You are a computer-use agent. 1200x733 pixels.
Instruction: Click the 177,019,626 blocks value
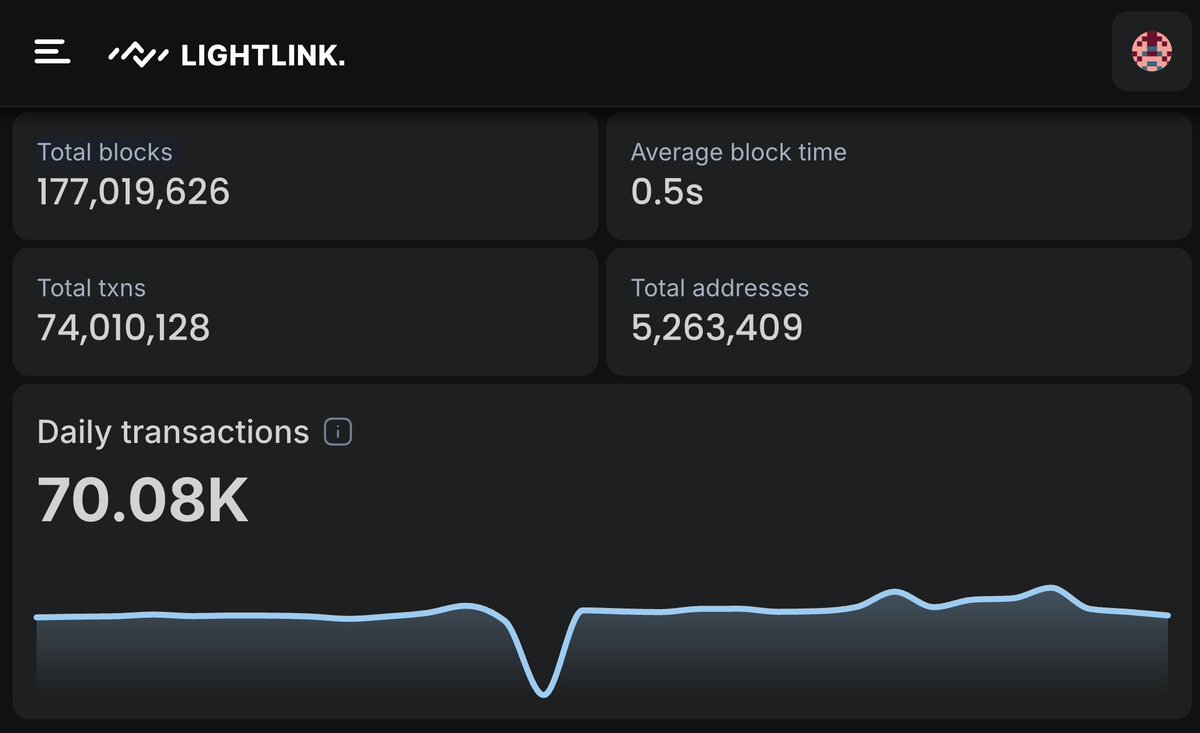[x=133, y=190]
